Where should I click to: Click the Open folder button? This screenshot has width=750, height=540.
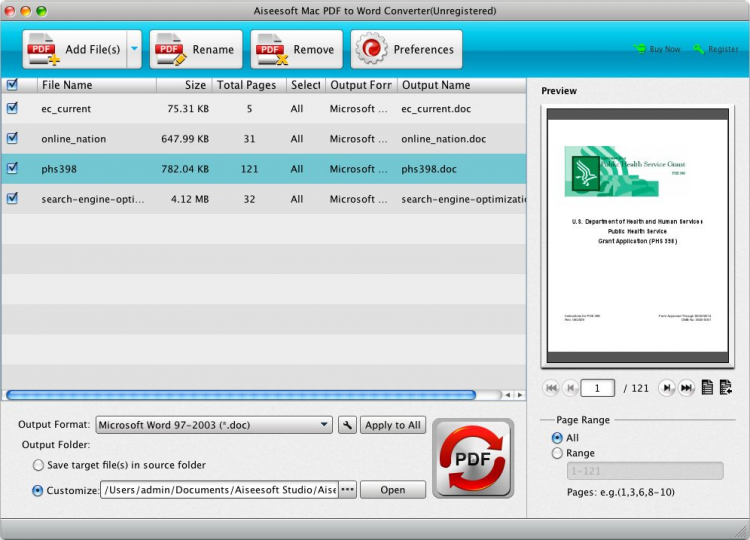pyautogui.click(x=393, y=490)
